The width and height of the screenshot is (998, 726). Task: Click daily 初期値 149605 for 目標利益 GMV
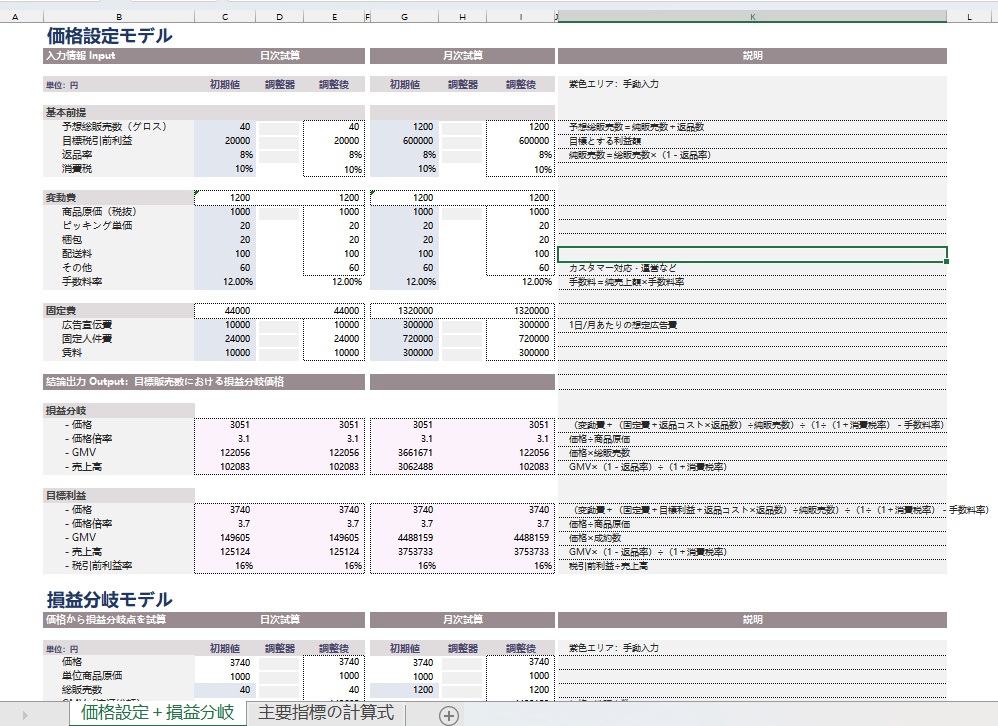pos(225,538)
